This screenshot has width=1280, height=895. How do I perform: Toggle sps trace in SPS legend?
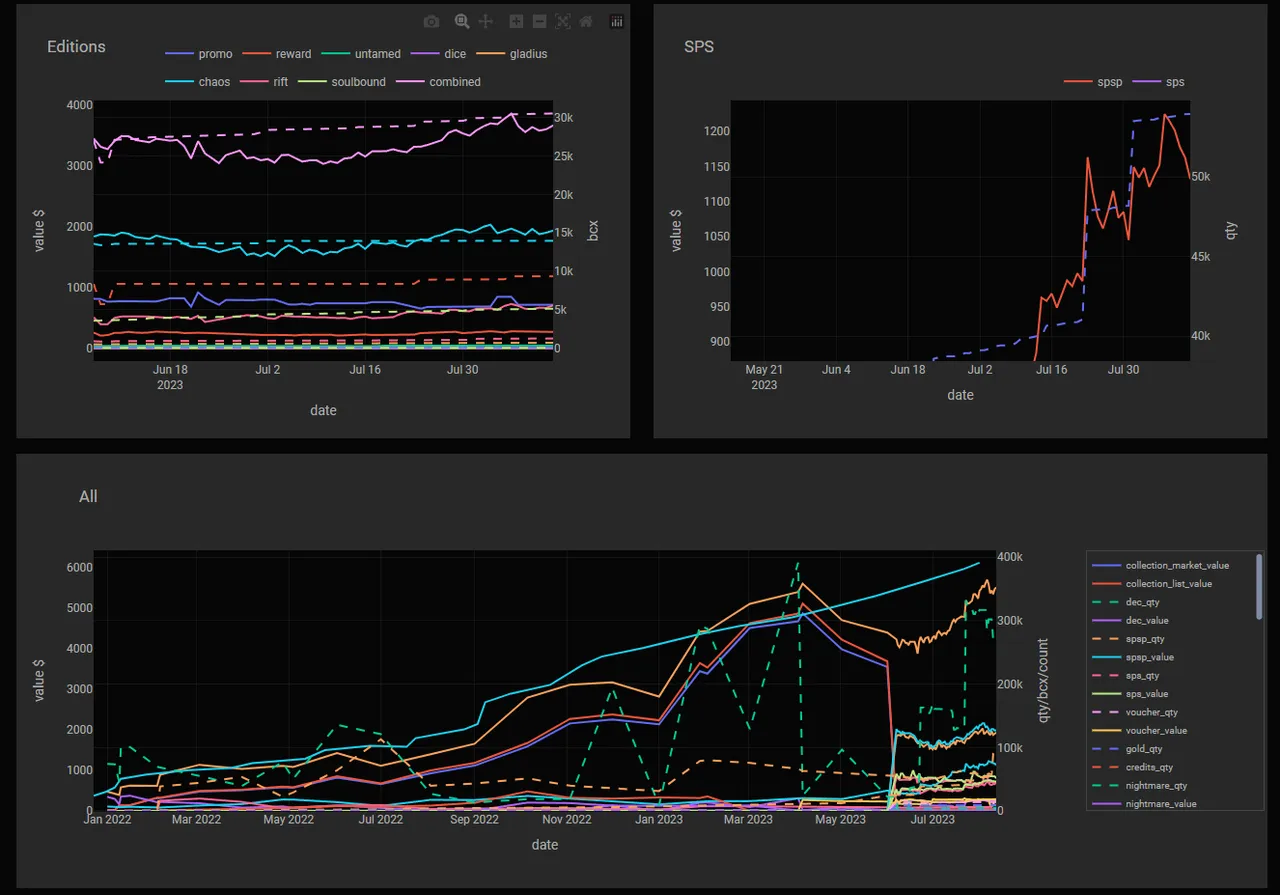pos(1159,82)
